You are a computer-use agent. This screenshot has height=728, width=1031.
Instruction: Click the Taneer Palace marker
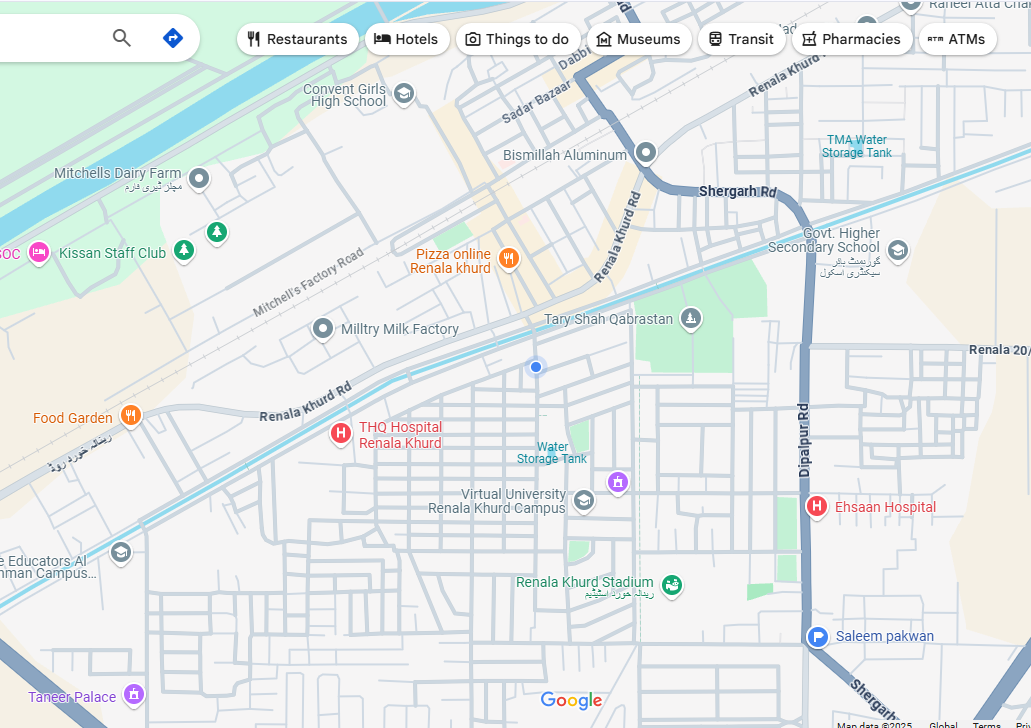[135, 695]
